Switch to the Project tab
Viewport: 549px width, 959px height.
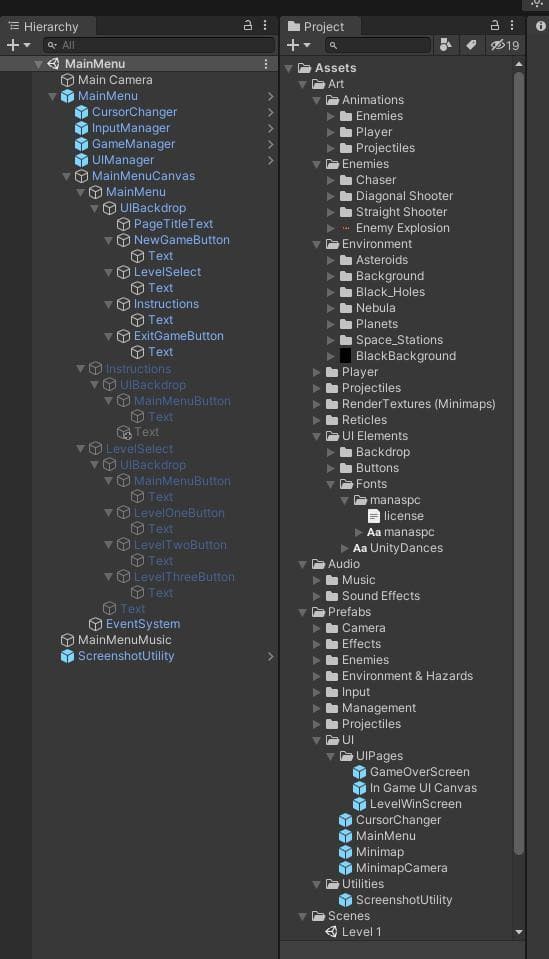pyautogui.click(x=317, y=26)
